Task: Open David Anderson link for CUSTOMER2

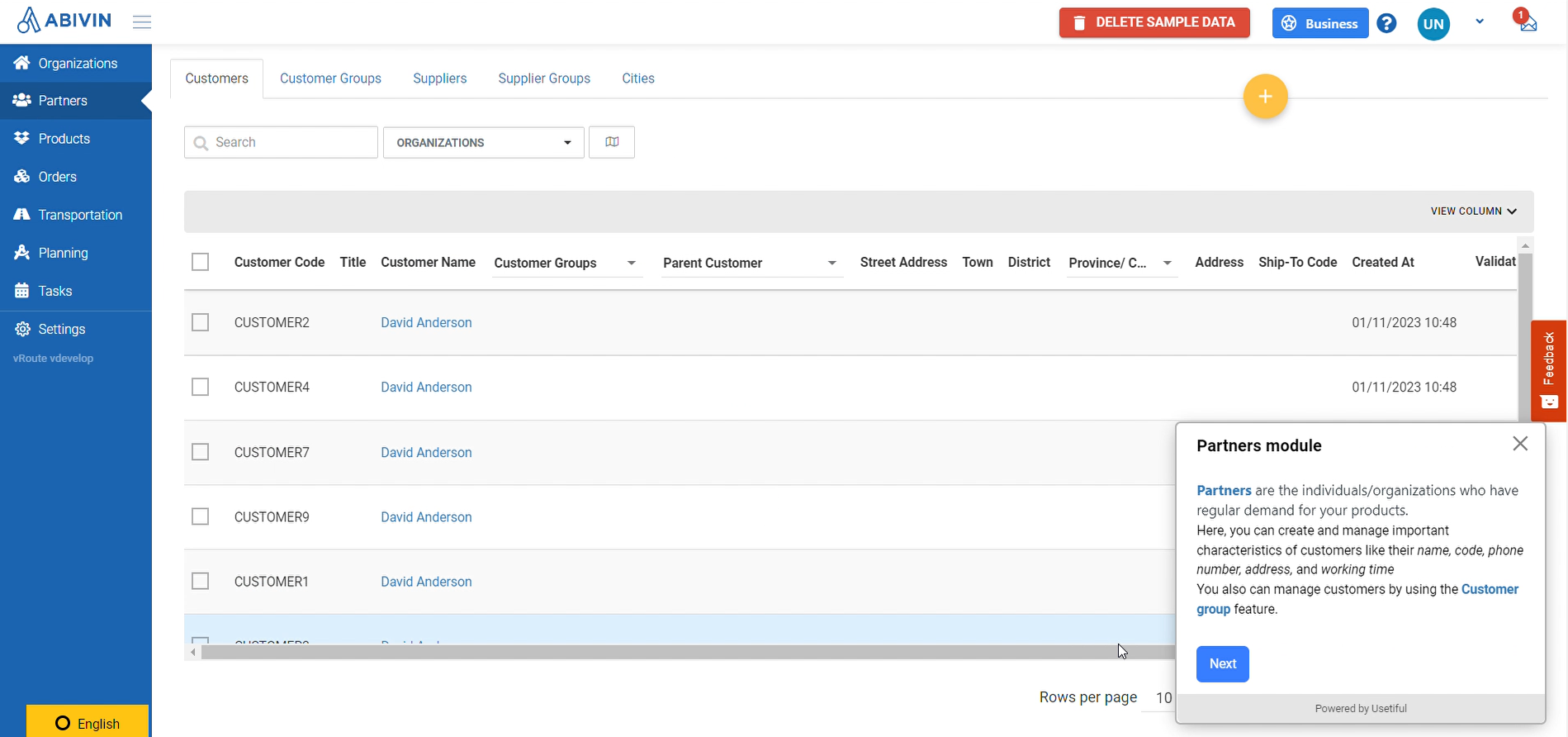Action: tap(426, 323)
